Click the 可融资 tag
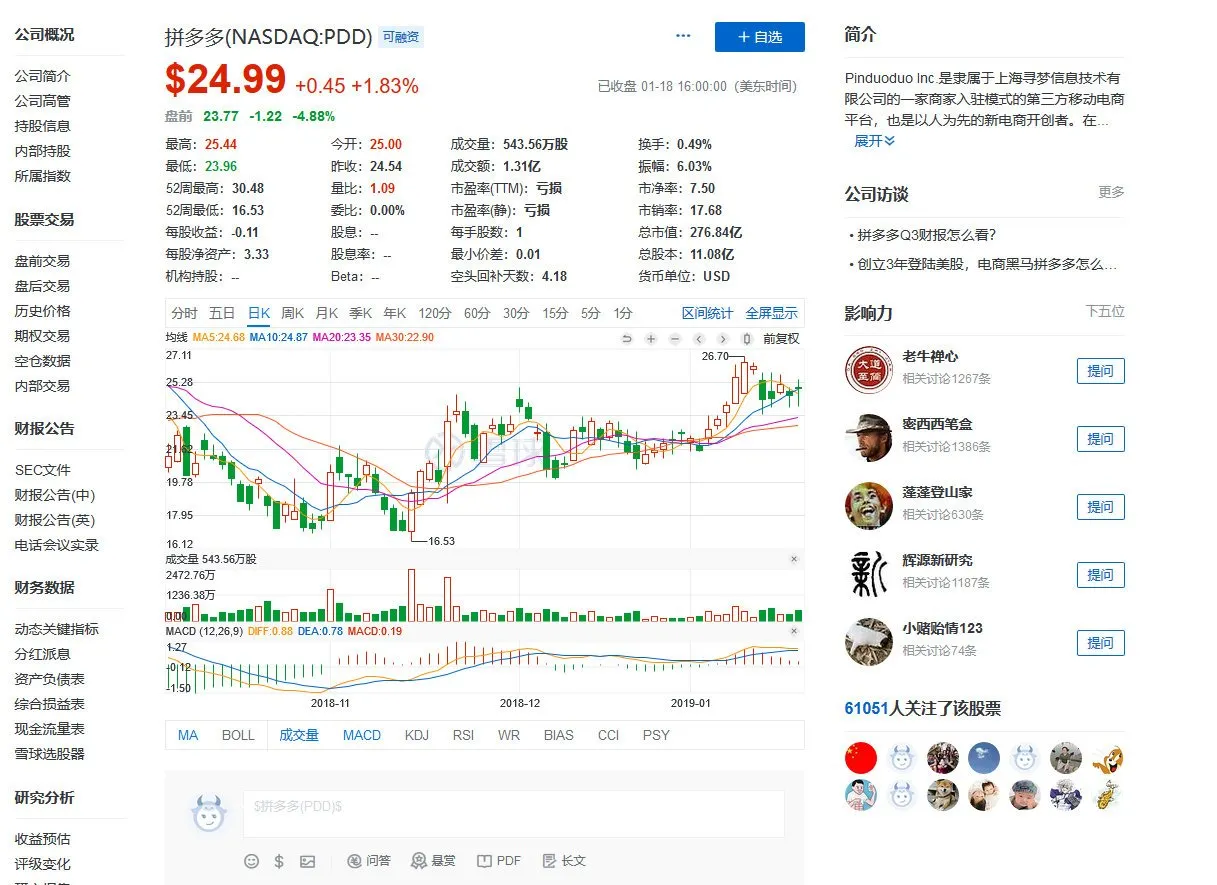Viewport: 1217px width, 885px height. [x=401, y=37]
